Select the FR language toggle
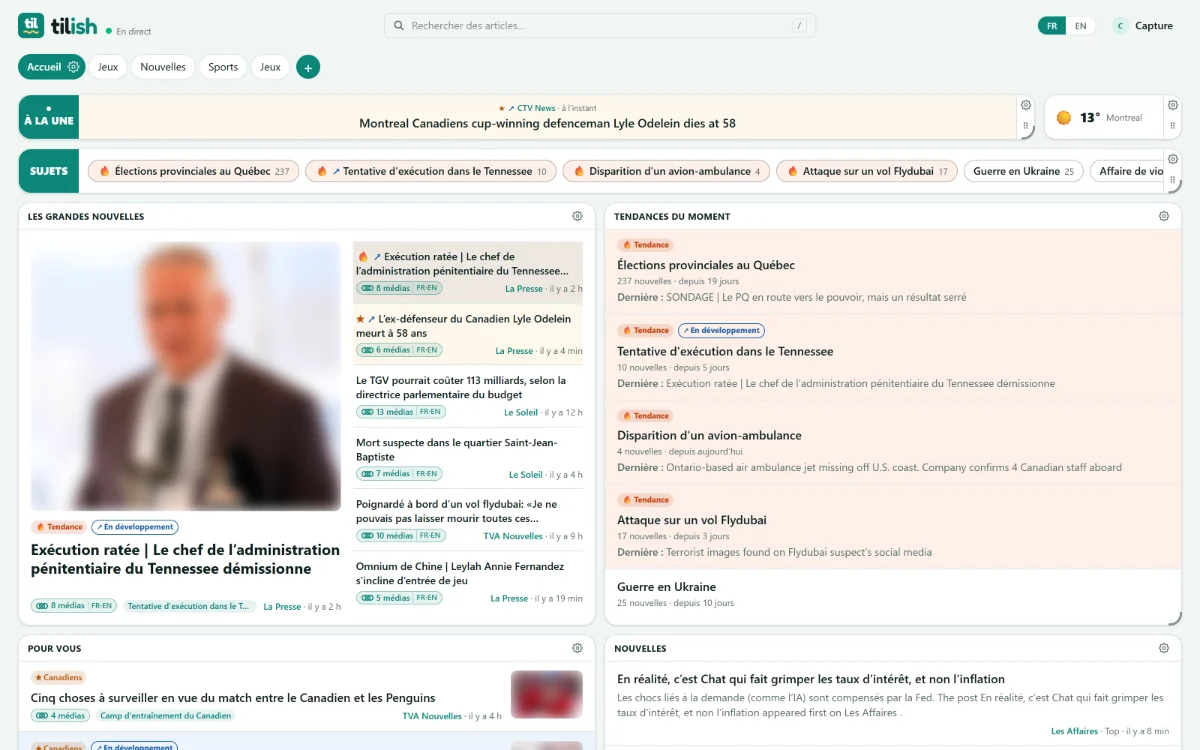This screenshot has width=1200, height=750. 1052,26
